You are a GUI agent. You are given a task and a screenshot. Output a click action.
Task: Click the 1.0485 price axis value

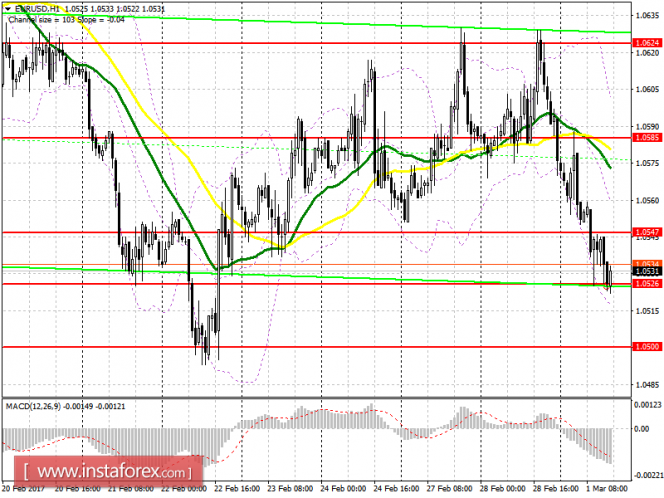point(647,385)
